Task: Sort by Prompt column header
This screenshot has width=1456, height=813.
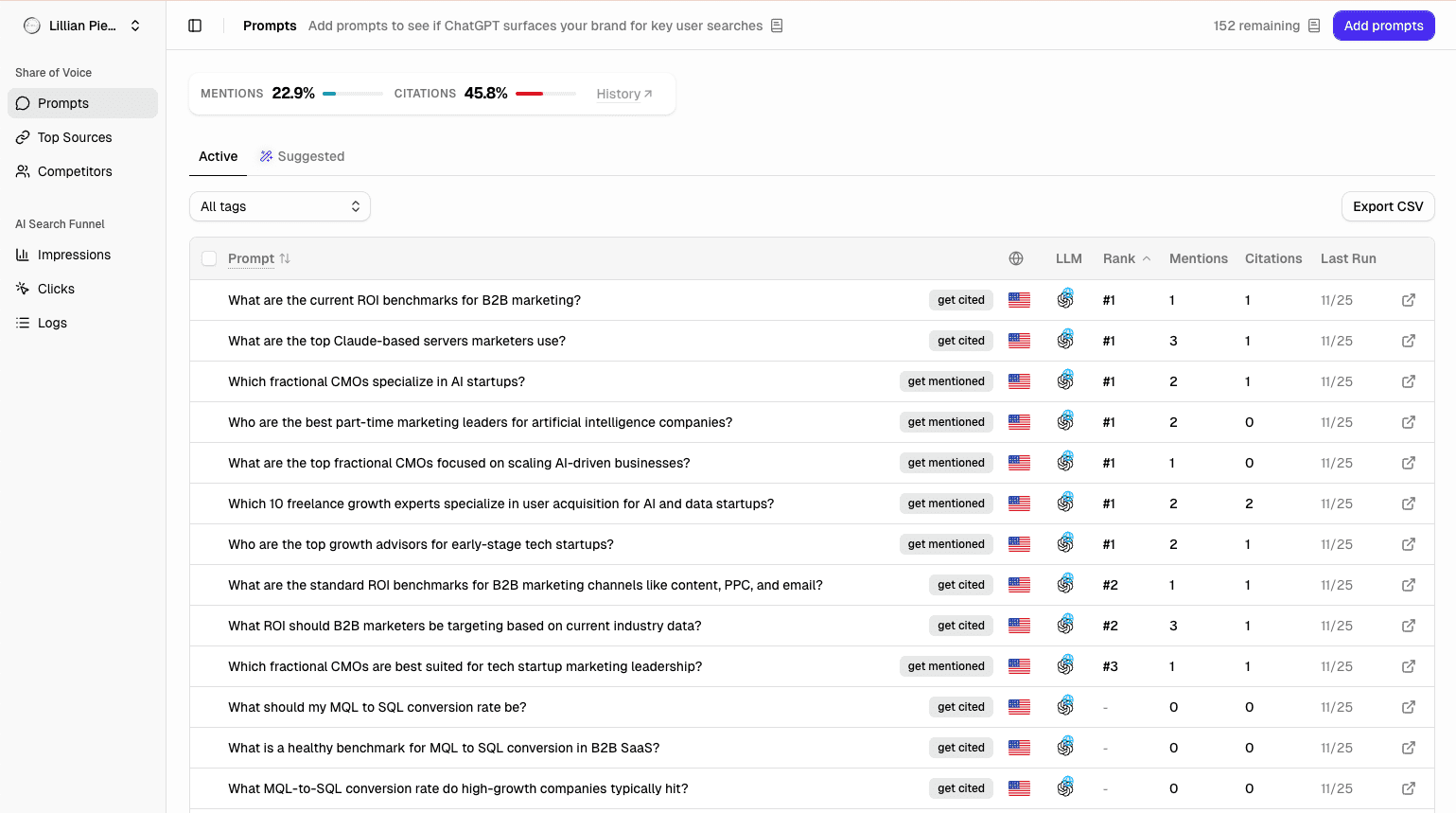Action: coord(258,258)
